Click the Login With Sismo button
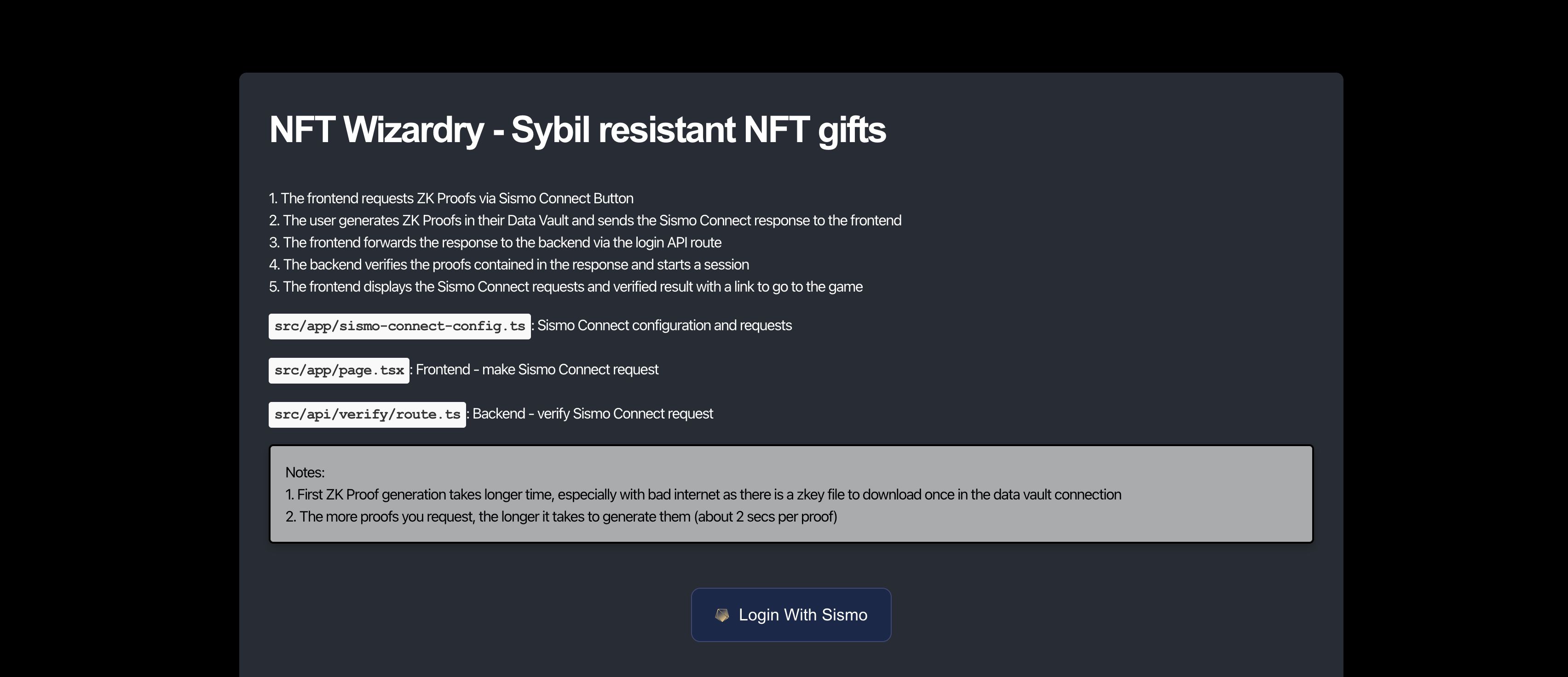This screenshot has height=677, width=1568. (x=791, y=615)
